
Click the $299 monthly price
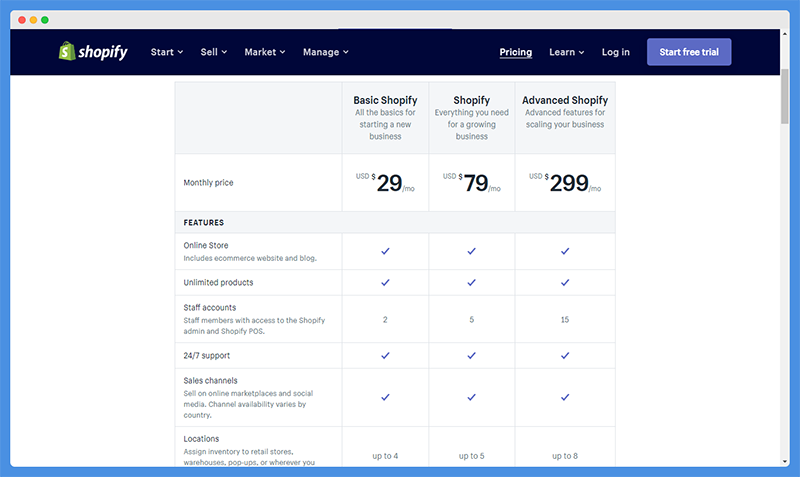point(565,183)
